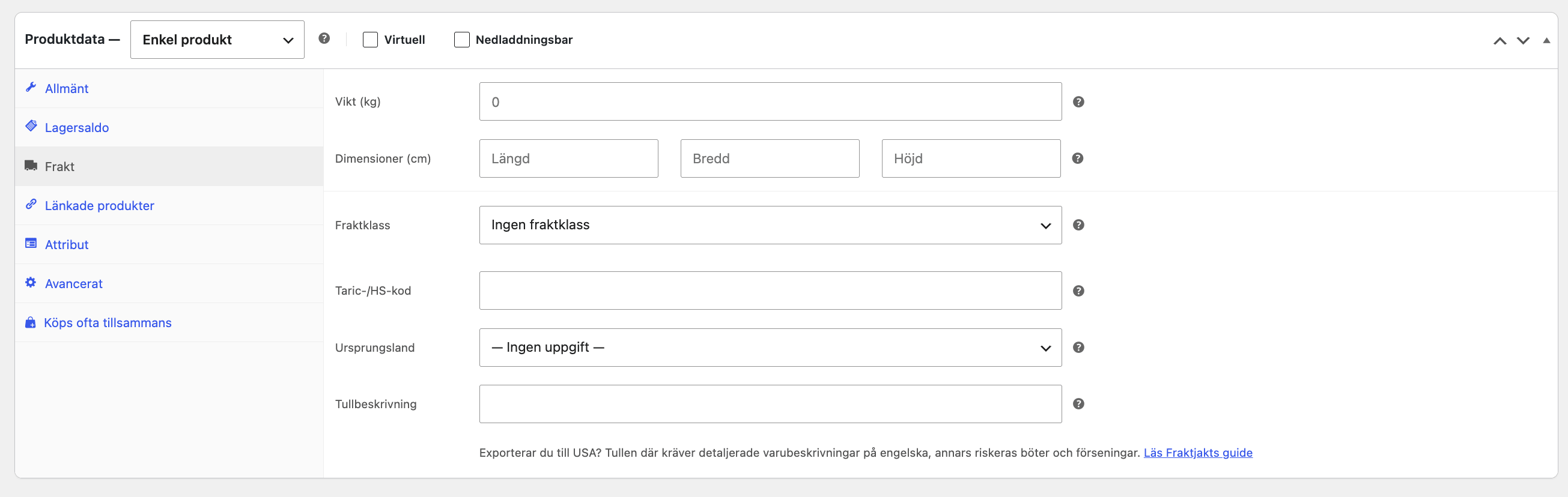
Task: Move Produktdata panel down with arrow
Action: click(1523, 41)
